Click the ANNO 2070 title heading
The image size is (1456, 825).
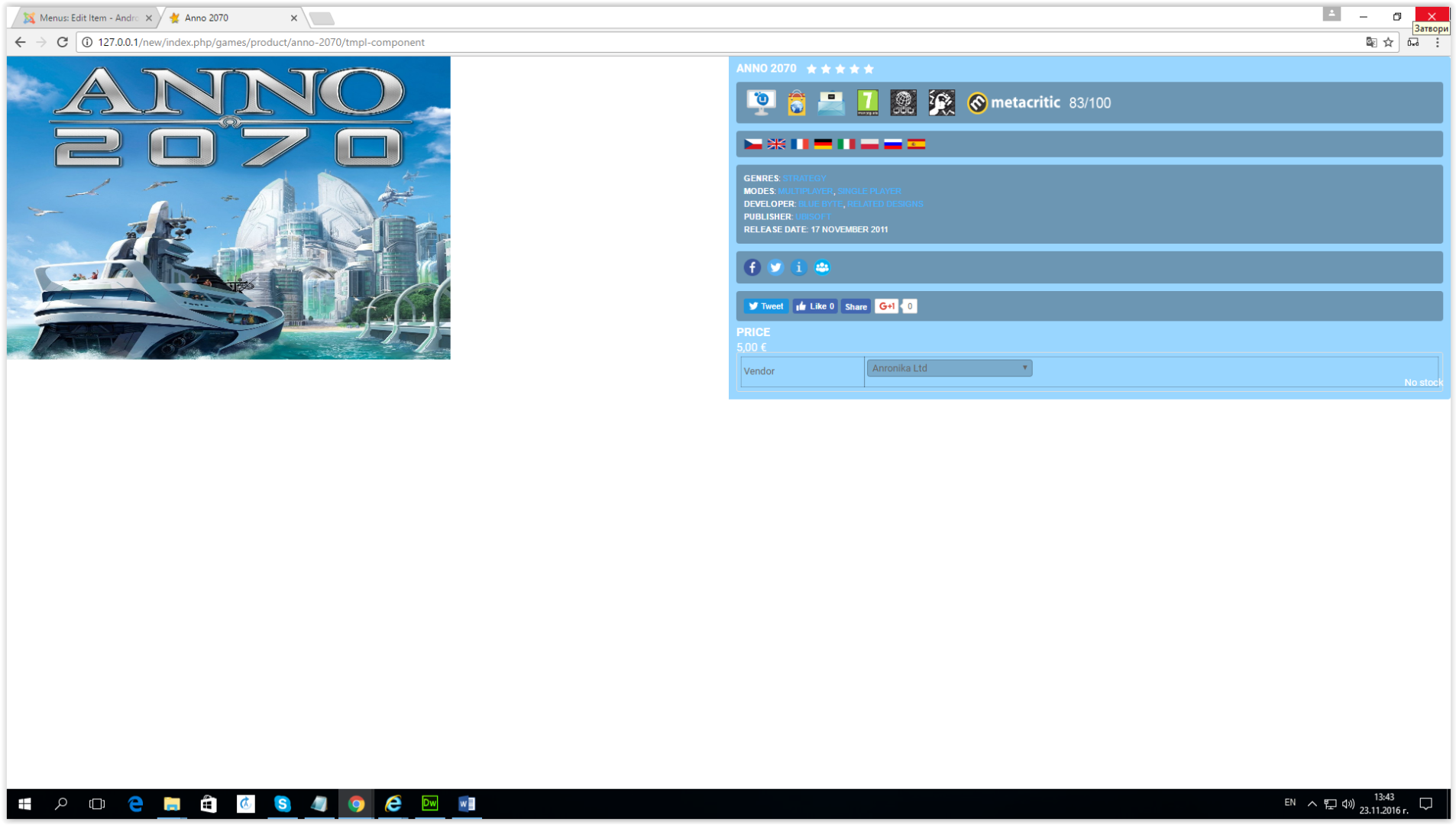pos(766,69)
